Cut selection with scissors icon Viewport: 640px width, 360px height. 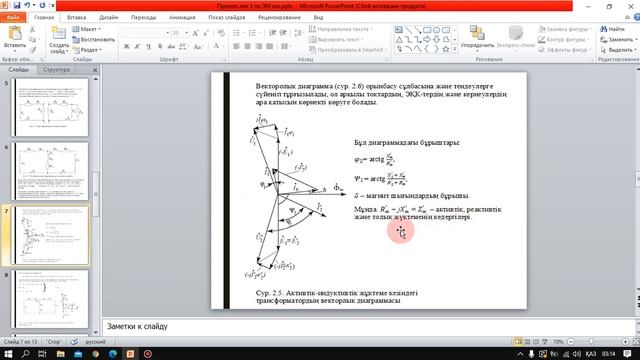pos(32,29)
